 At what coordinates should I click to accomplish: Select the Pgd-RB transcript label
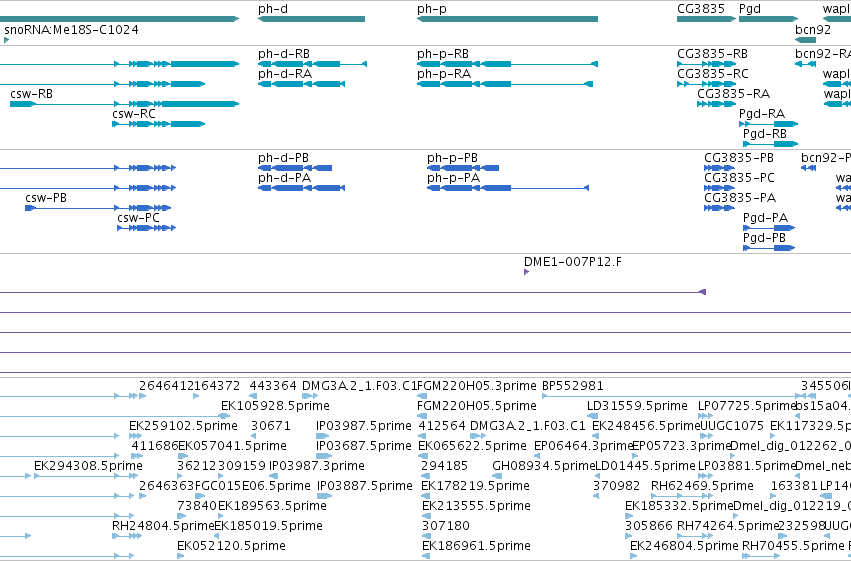coord(765,134)
